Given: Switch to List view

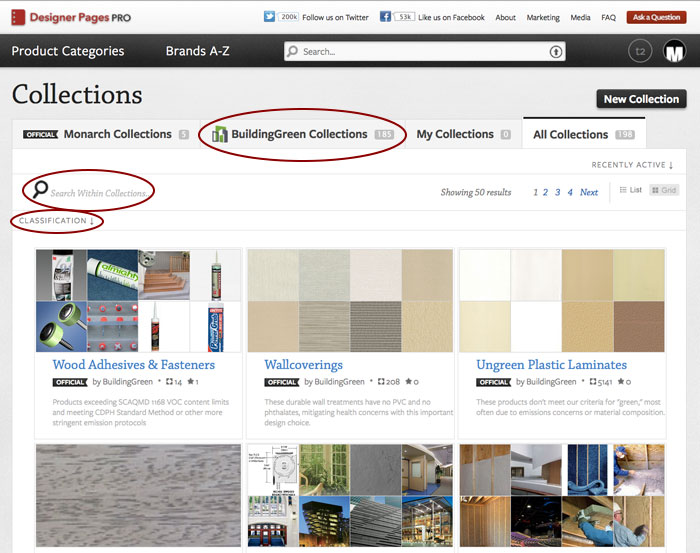Looking at the screenshot, I should (x=630, y=190).
